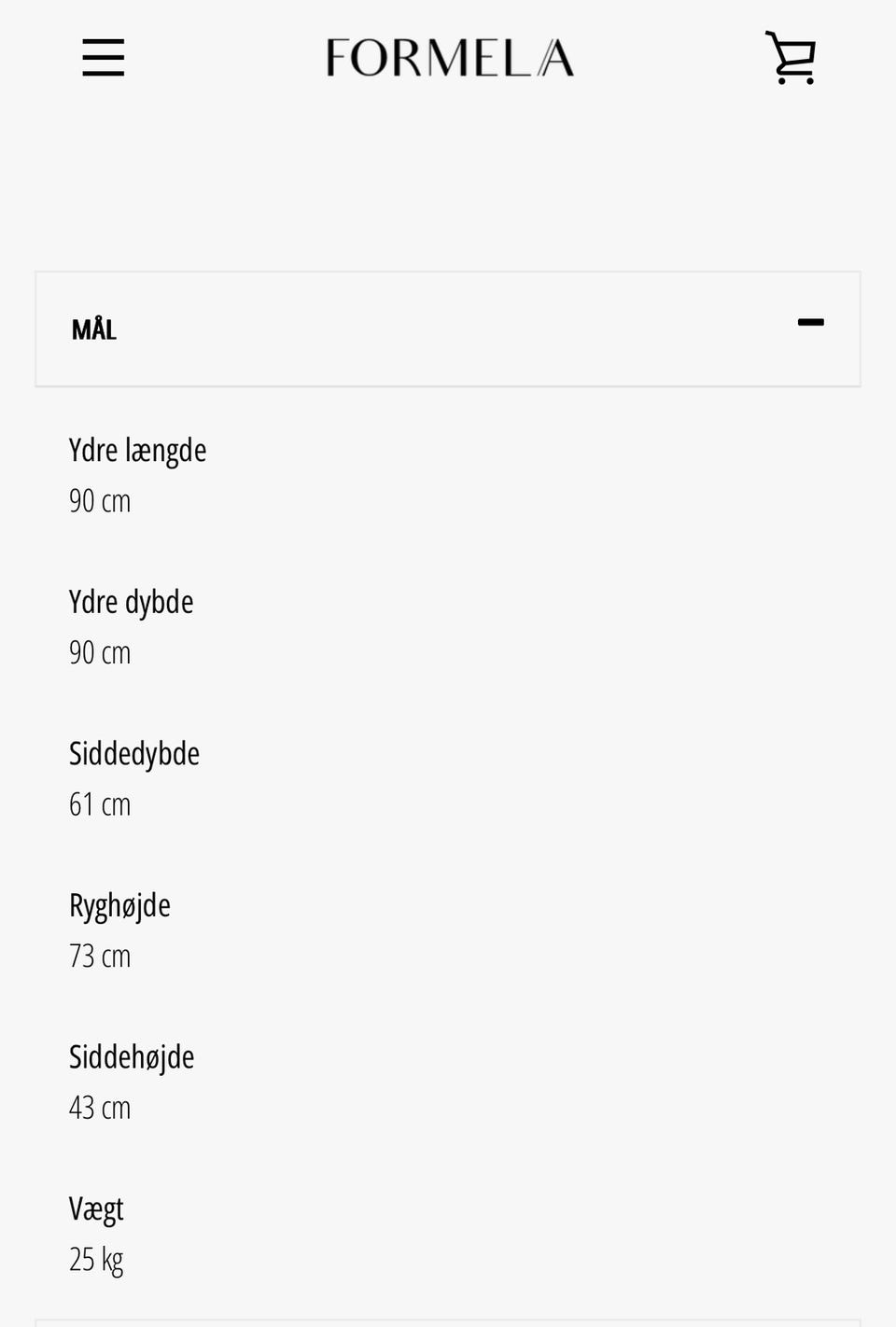Viewport: 896px width, 1327px height.
Task: Select the Ydre dybde label
Action: click(131, 603)
